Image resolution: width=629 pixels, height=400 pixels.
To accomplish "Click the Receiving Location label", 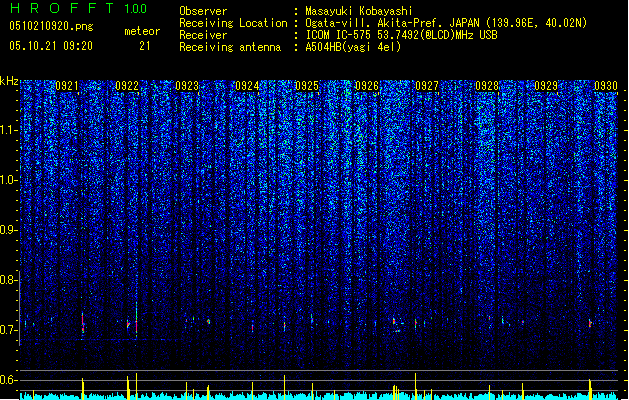I will pyautogui.click(x=233, y=23).
